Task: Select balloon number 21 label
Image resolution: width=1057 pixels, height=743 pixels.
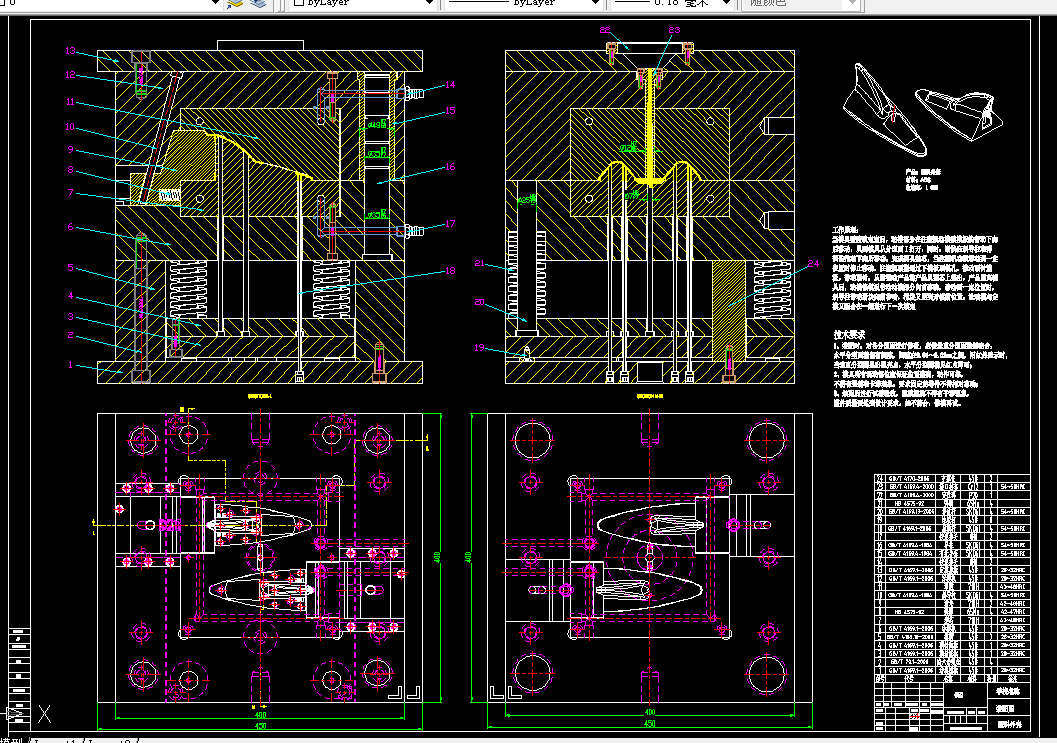Action: click(x=479, y=263)
